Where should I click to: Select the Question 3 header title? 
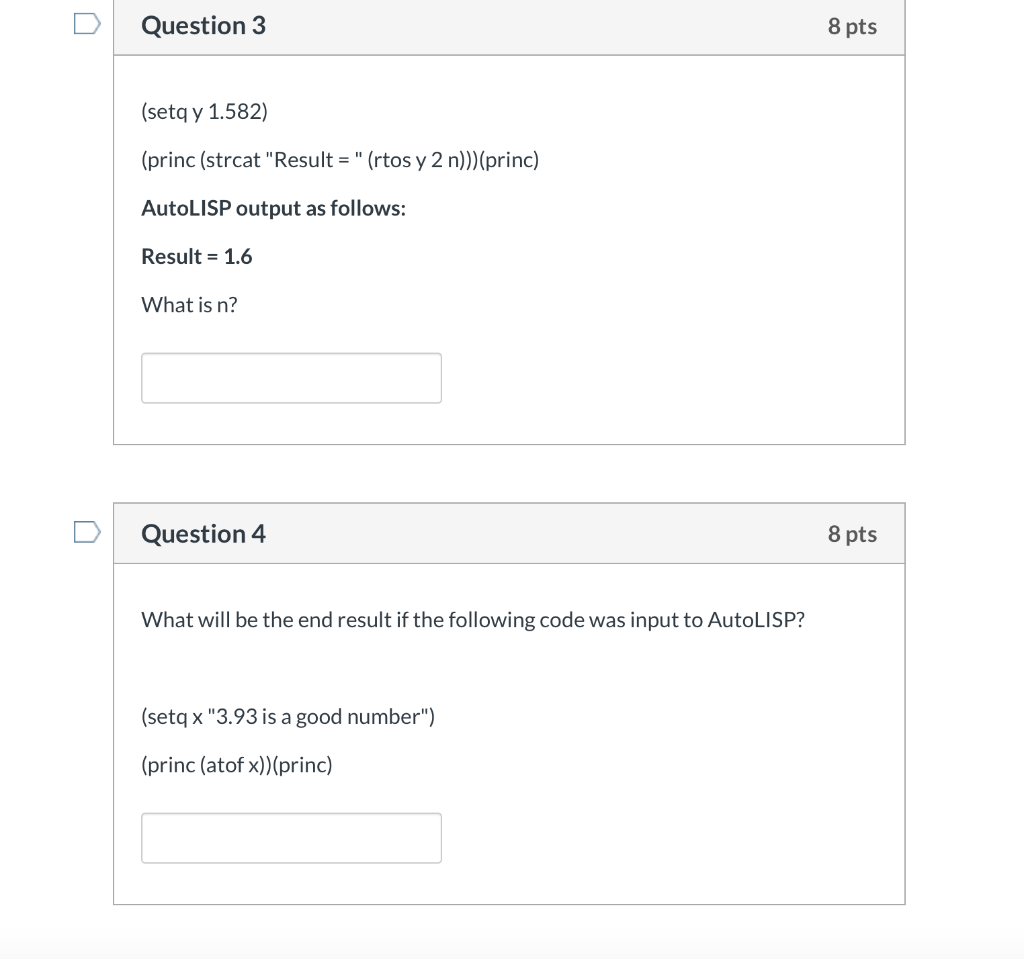pos(203,26)
